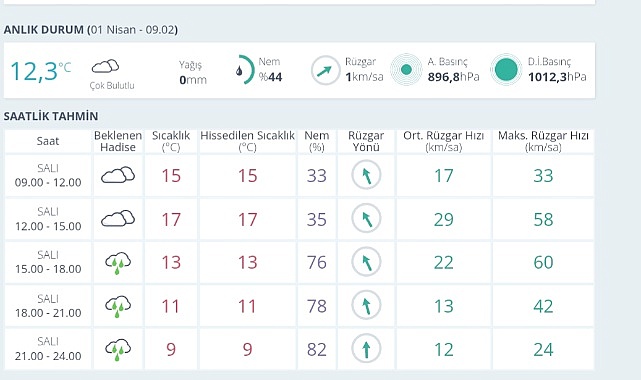Viewport: 641px width, 380px height.
Task: Click the A. Basınç pressure circle icon
Action: 406,70
